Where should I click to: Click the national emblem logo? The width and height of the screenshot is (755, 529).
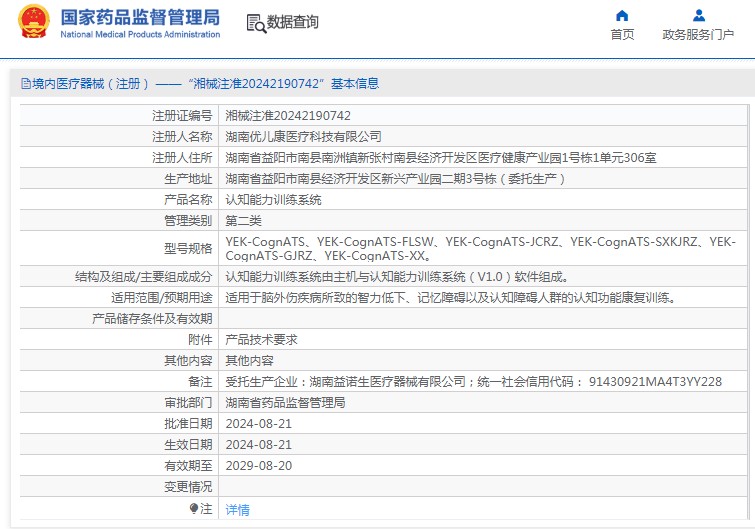tap(31, 23)
